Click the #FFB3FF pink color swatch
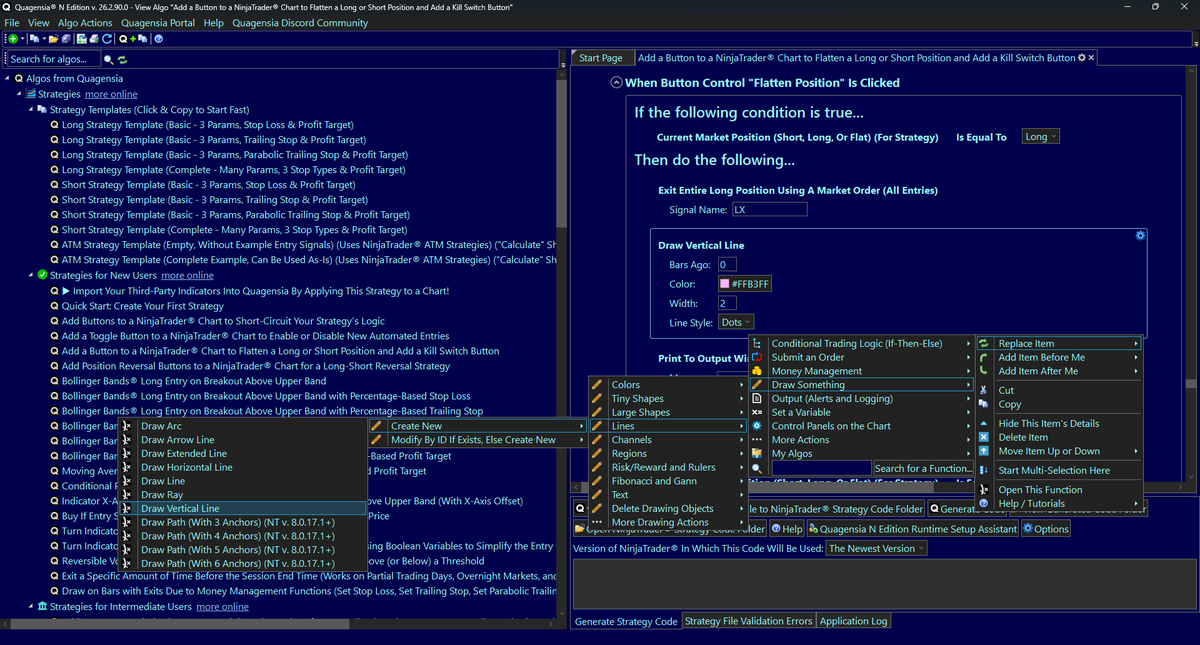The image size is (1200, 645). 724,284
